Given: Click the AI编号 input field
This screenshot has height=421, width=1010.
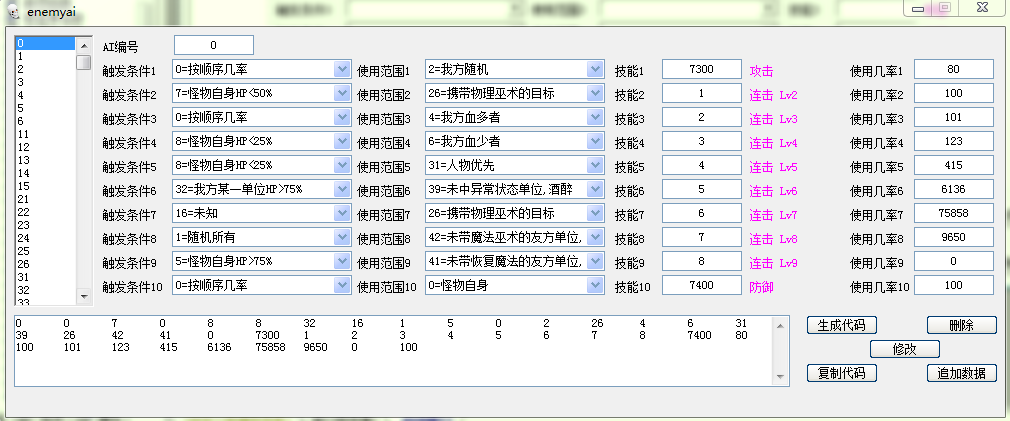Looking at the screenshot, I should pos(213,46).
